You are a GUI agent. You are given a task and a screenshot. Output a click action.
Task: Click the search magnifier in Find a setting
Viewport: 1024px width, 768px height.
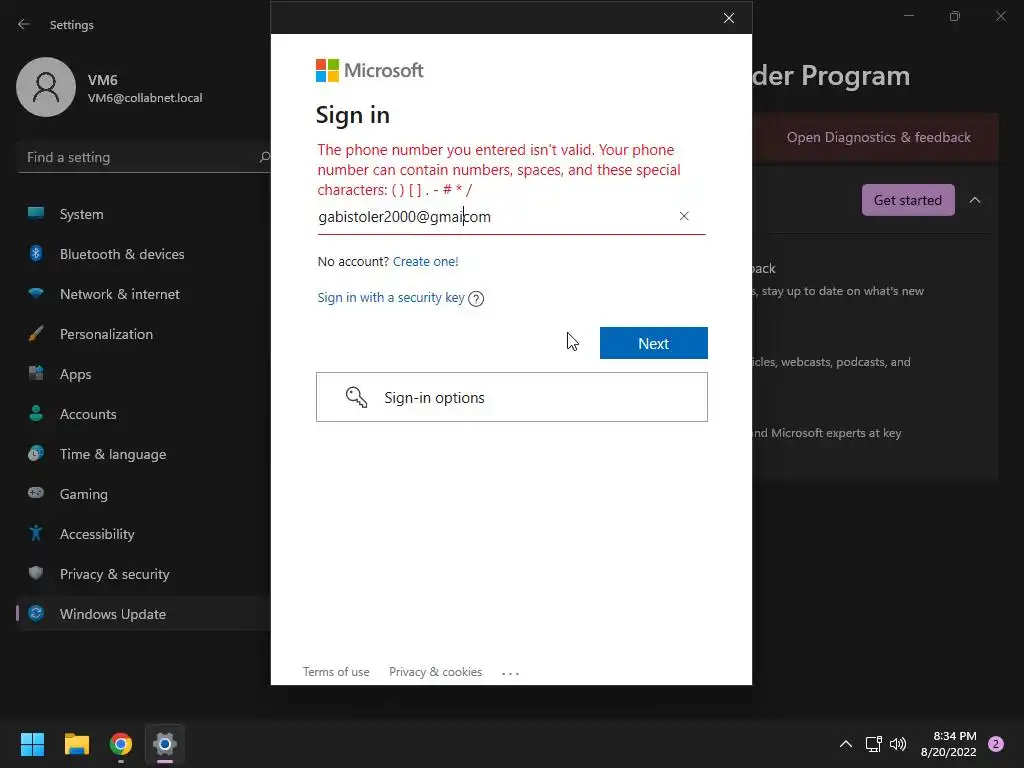(x=264, y=157)
